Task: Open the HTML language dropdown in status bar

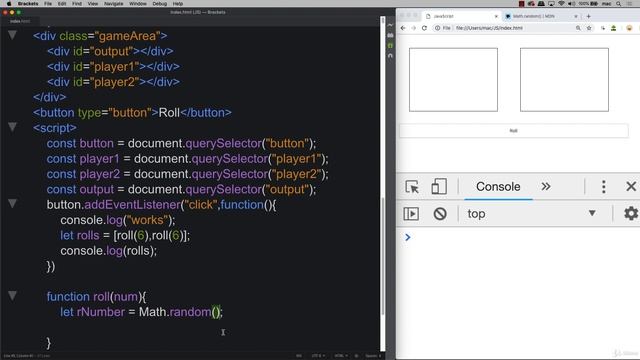Action: pos(340,356)
